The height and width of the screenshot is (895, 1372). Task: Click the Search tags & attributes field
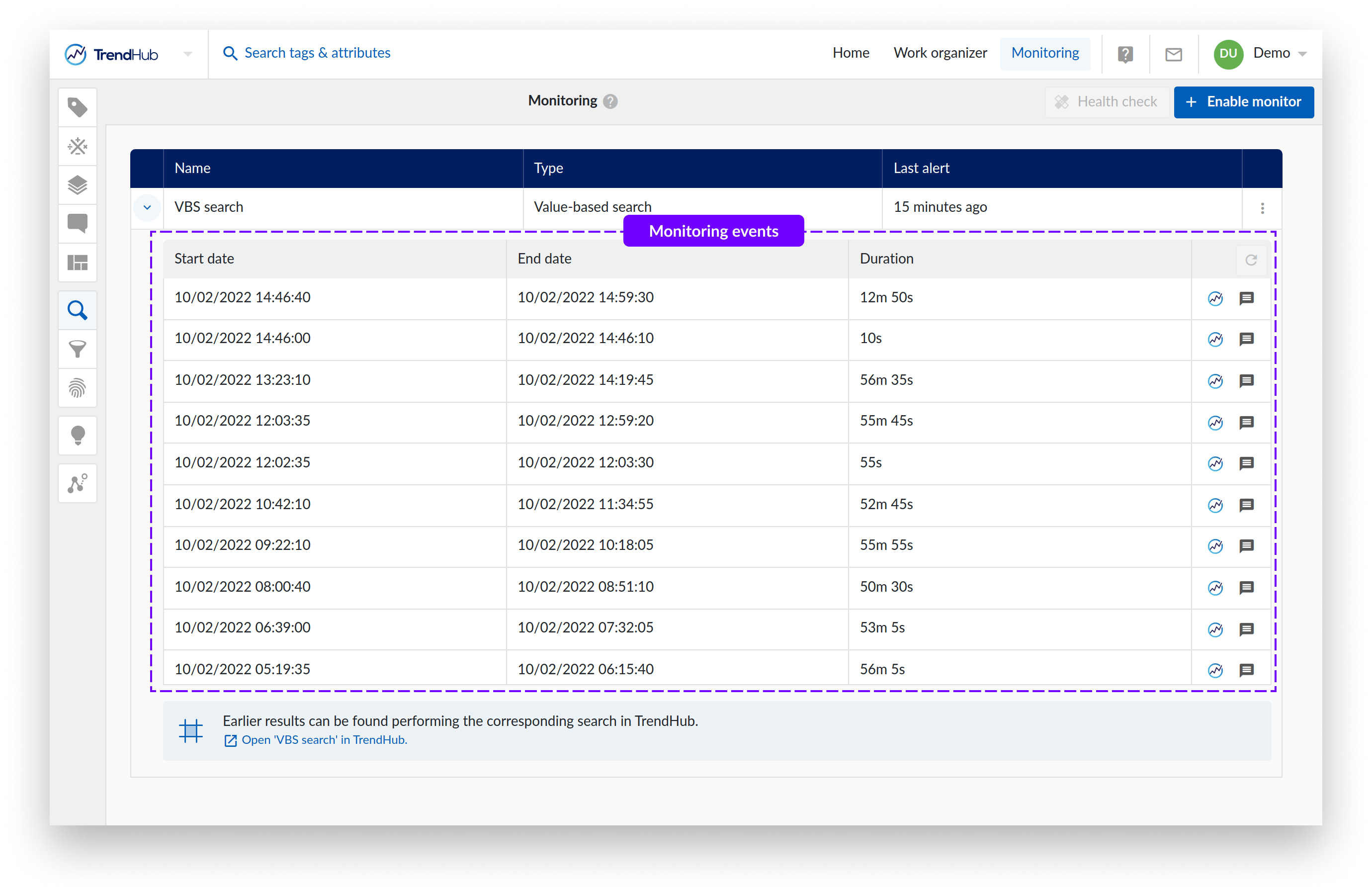(x=317, y=53)
